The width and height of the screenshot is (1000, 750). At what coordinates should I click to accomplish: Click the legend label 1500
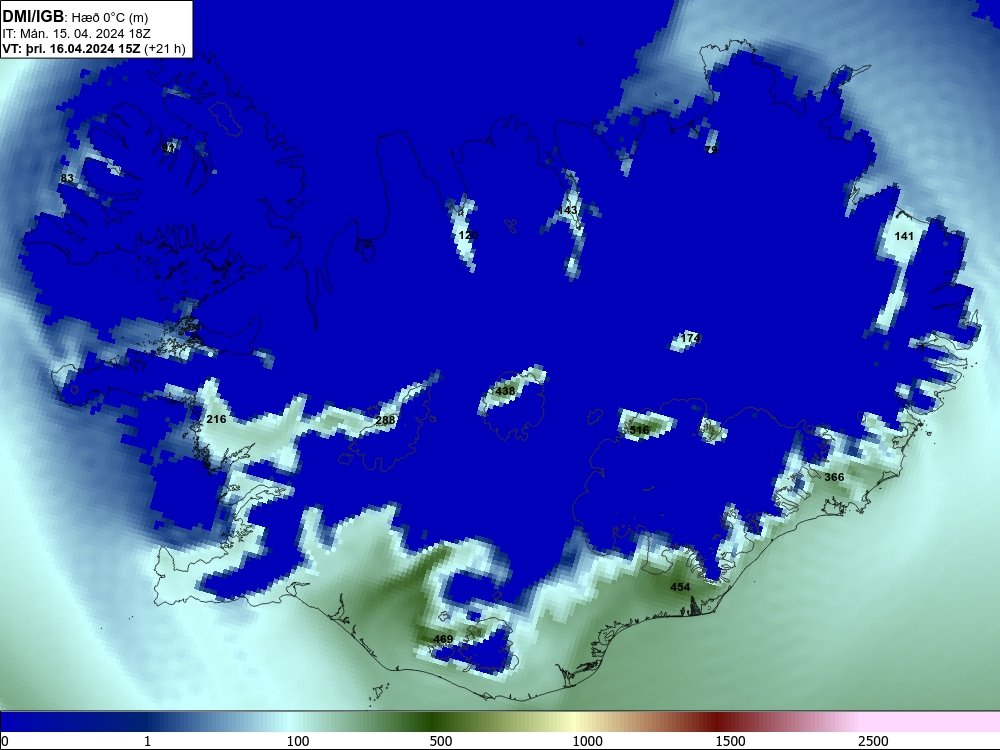pos(730,741)
